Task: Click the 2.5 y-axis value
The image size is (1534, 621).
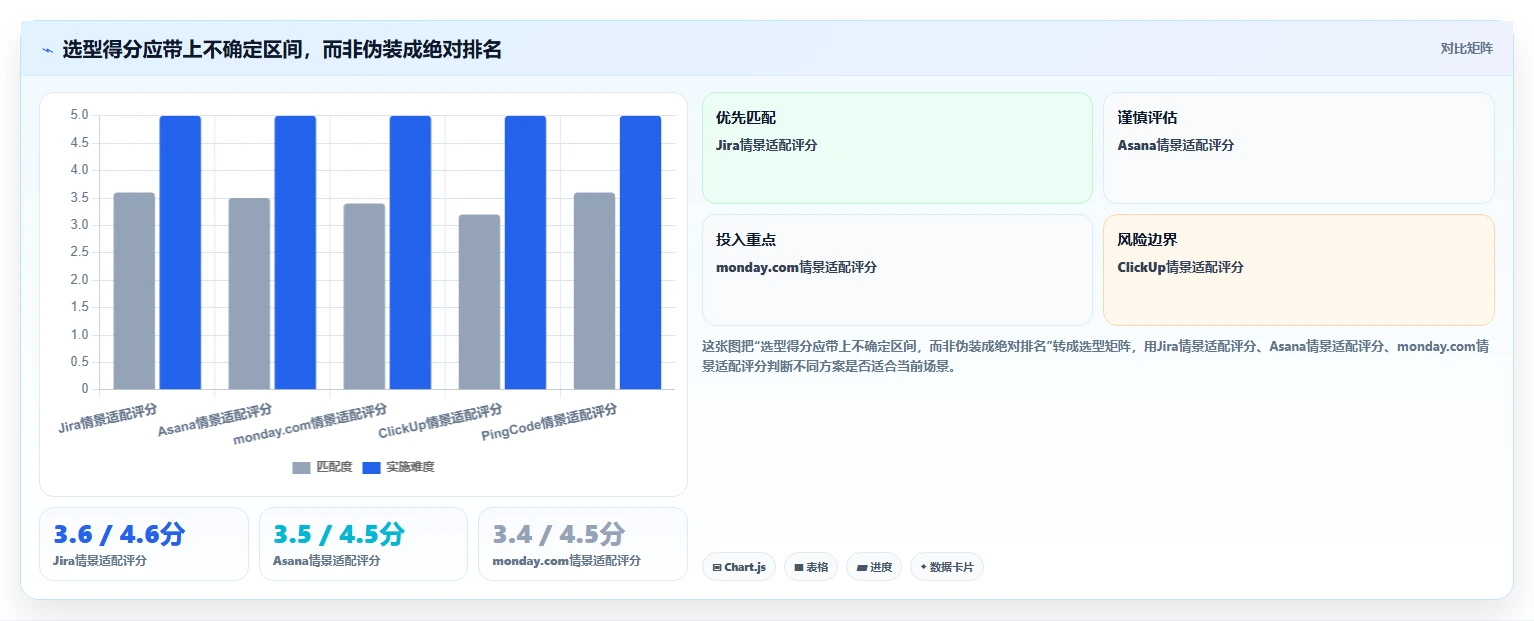Action: [79, 252]
